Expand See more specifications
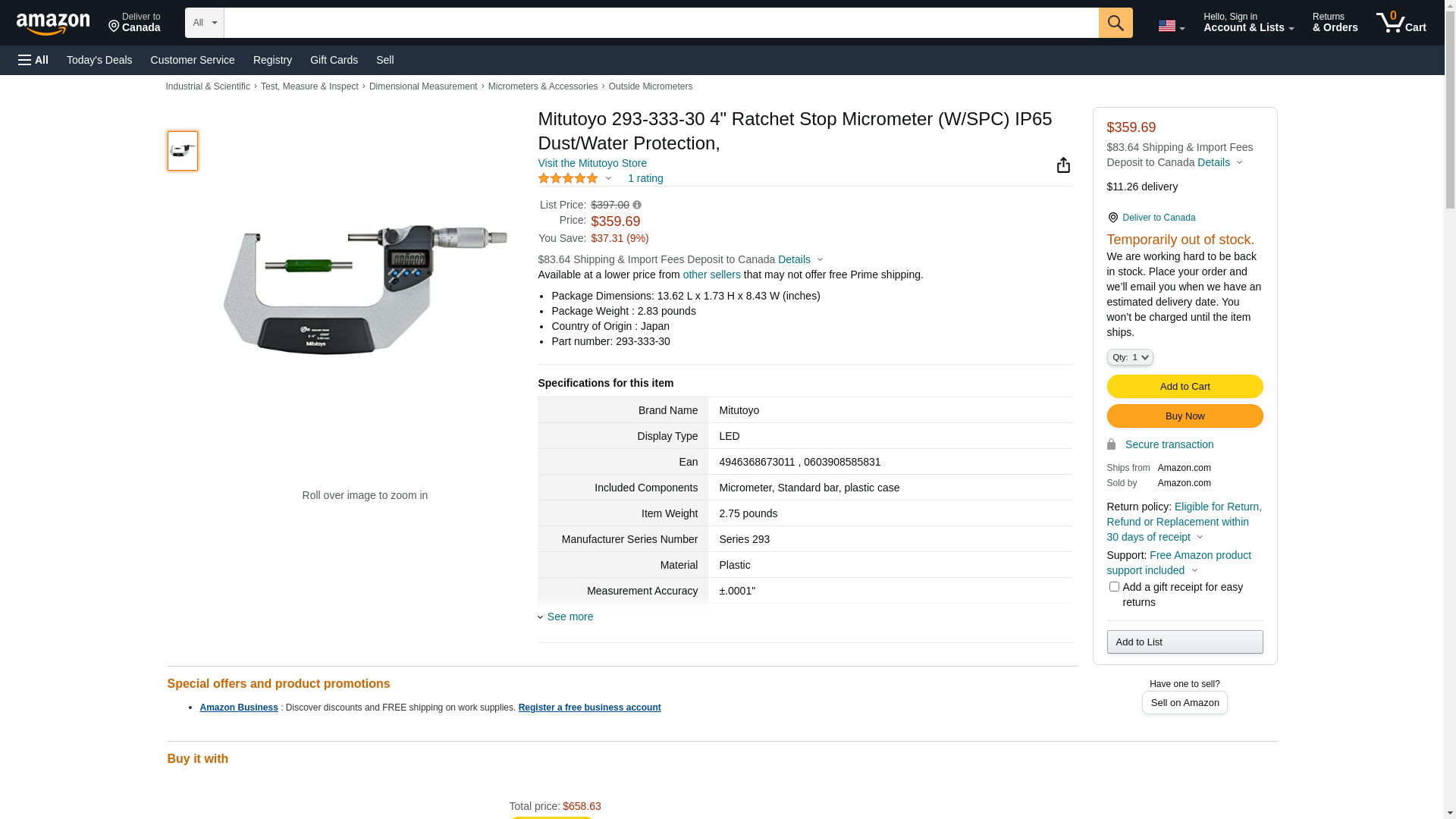1456x819 pixels. (570, 617)
